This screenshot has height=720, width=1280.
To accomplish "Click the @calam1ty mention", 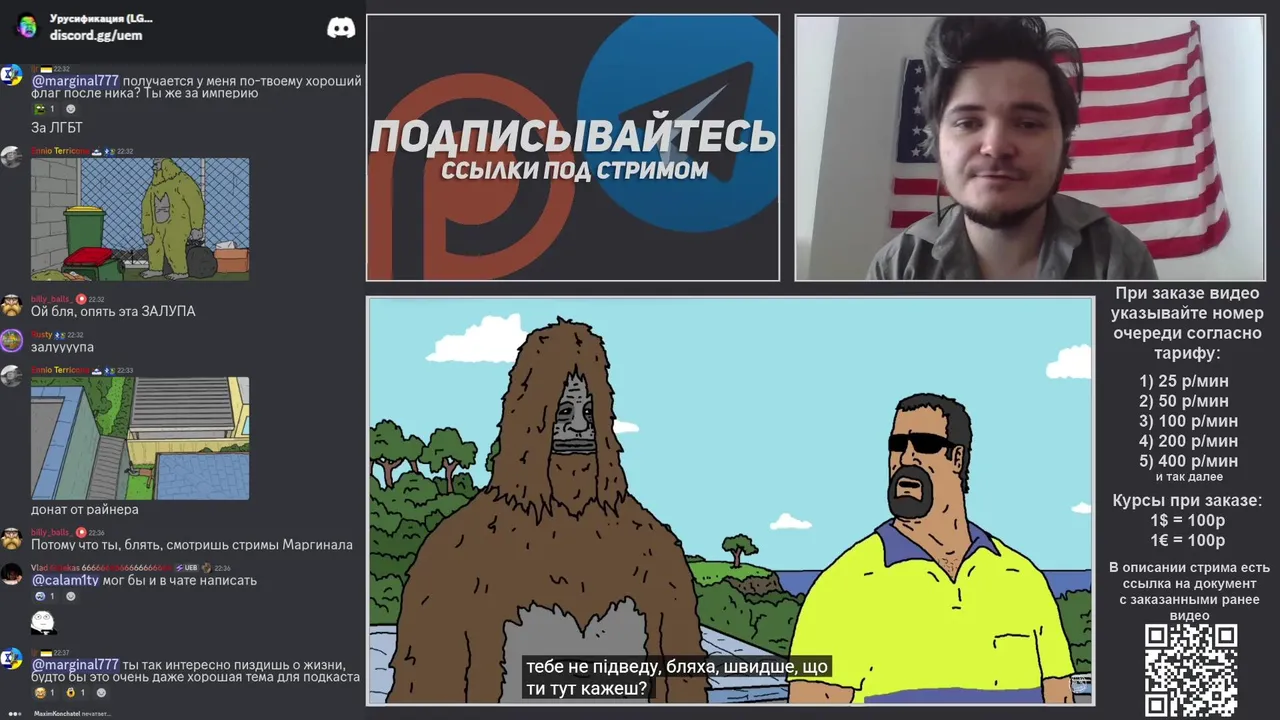I will (65, 580).
